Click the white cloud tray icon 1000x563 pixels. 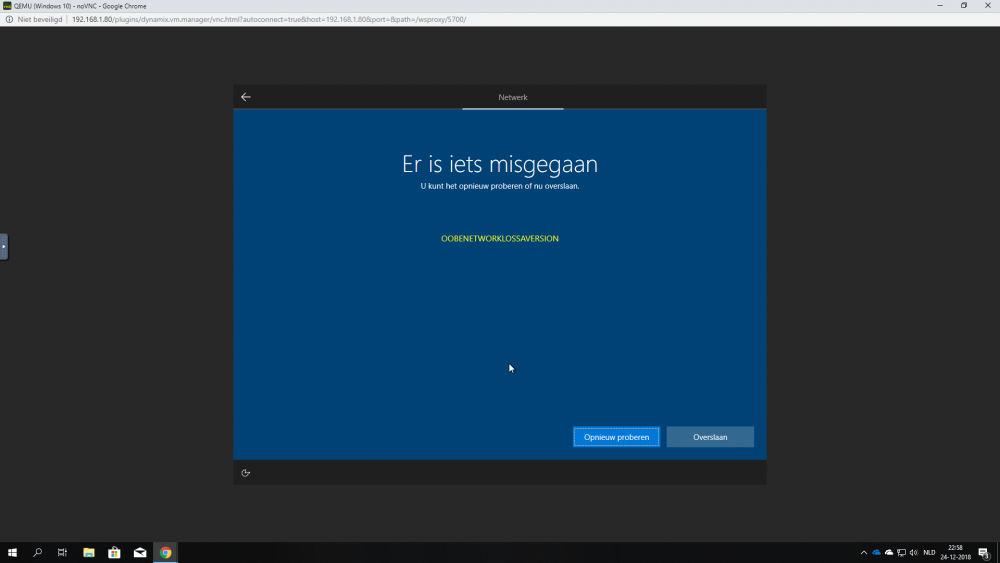[889, 553]
